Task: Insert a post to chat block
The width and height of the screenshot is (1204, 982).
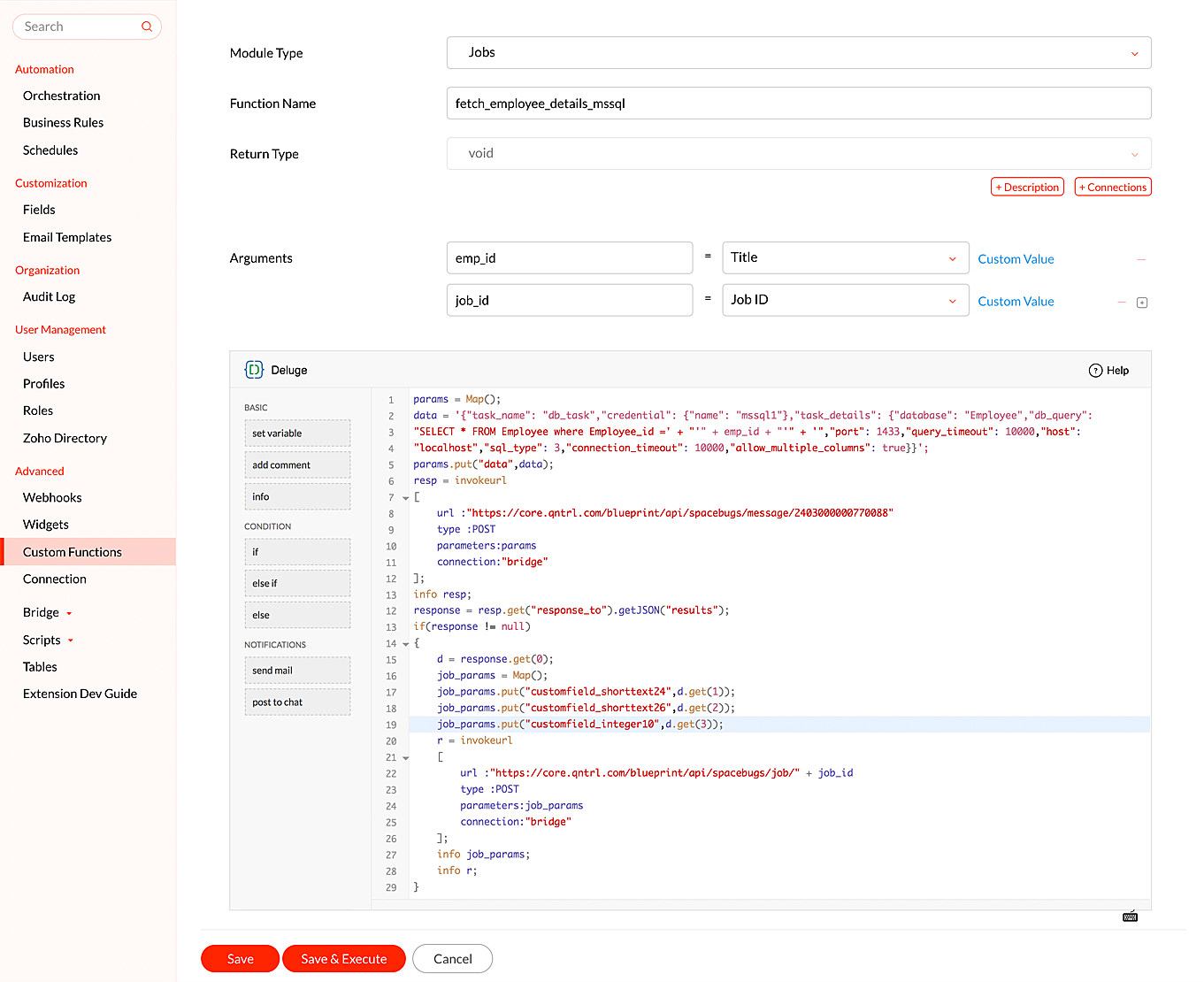Action: coord(297,702)
